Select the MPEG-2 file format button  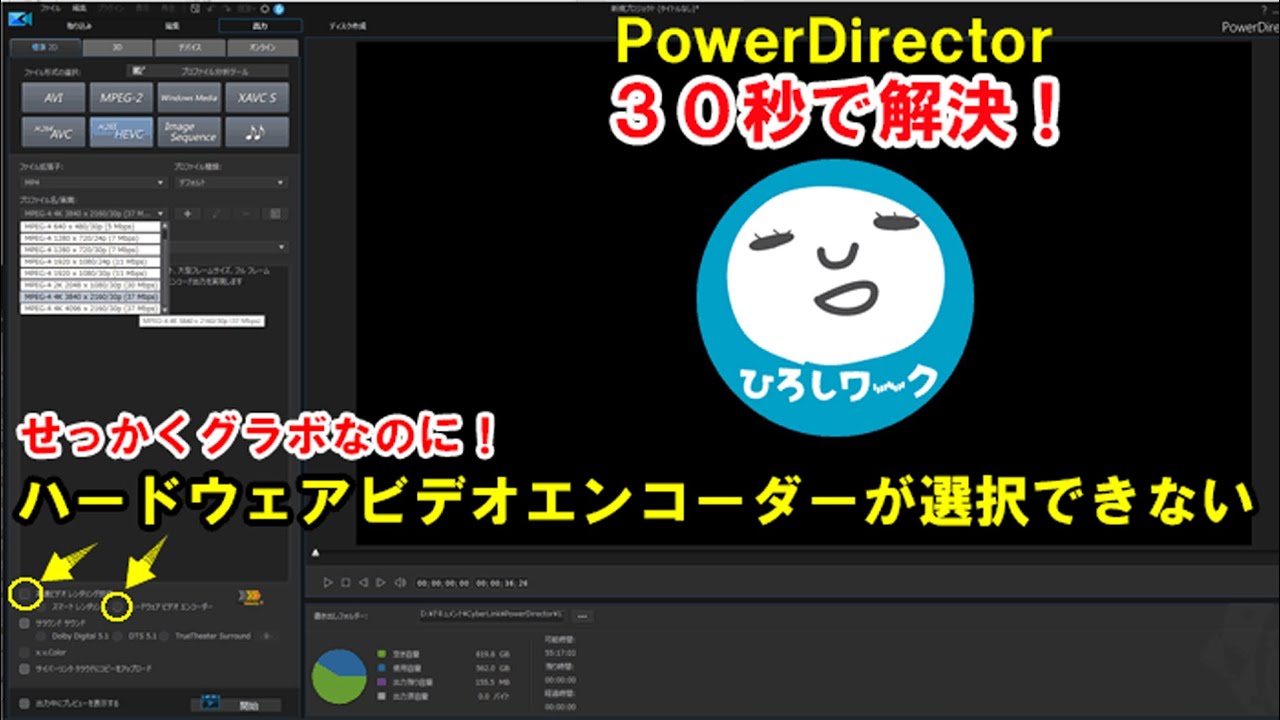point(121,98)
